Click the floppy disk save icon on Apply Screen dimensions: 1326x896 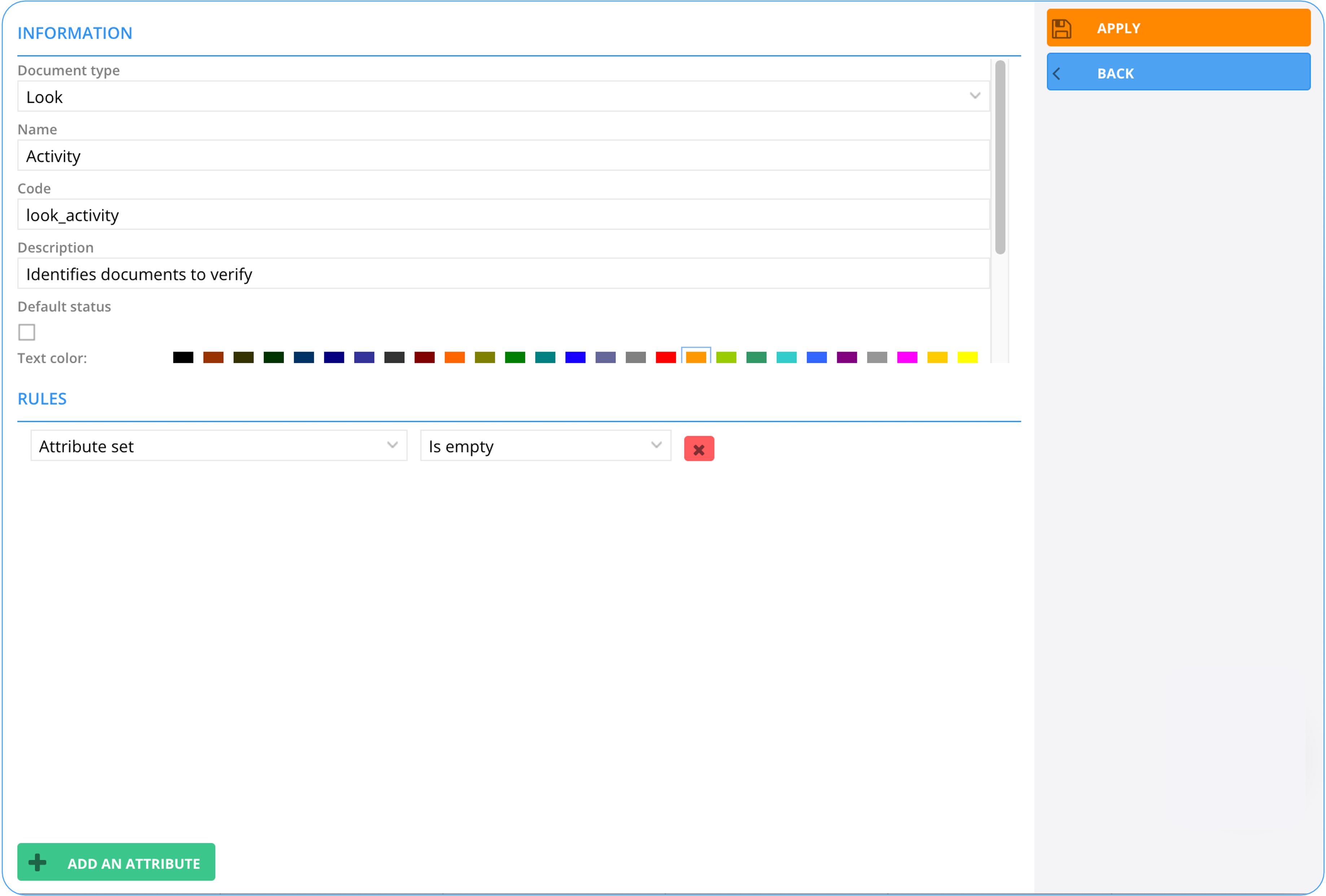click(x=1061, y=28)
